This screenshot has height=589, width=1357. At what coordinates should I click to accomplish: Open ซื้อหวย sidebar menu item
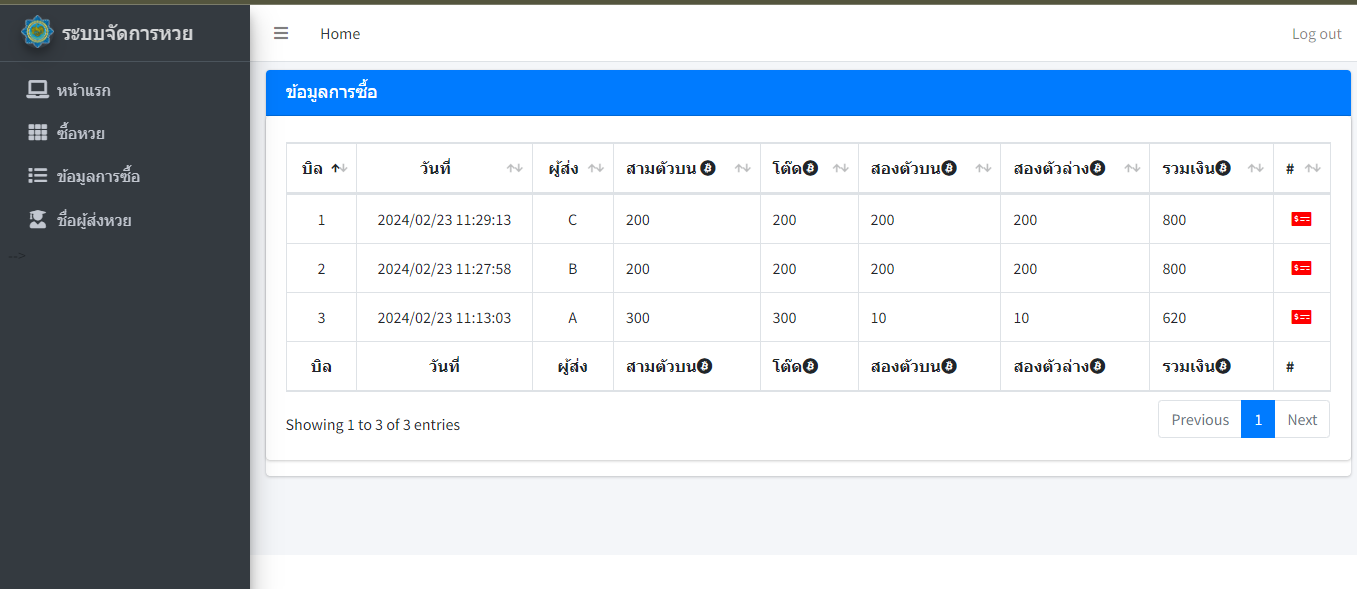(81, 133)
